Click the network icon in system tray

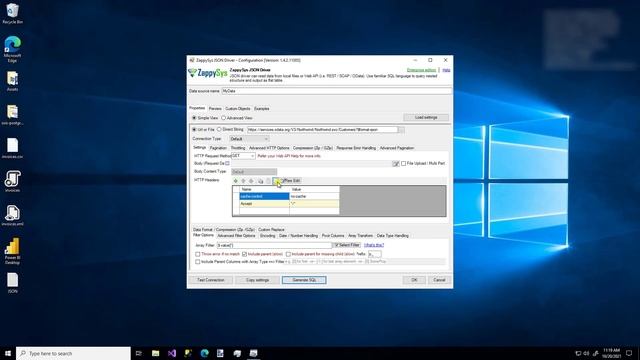(578, 353)
